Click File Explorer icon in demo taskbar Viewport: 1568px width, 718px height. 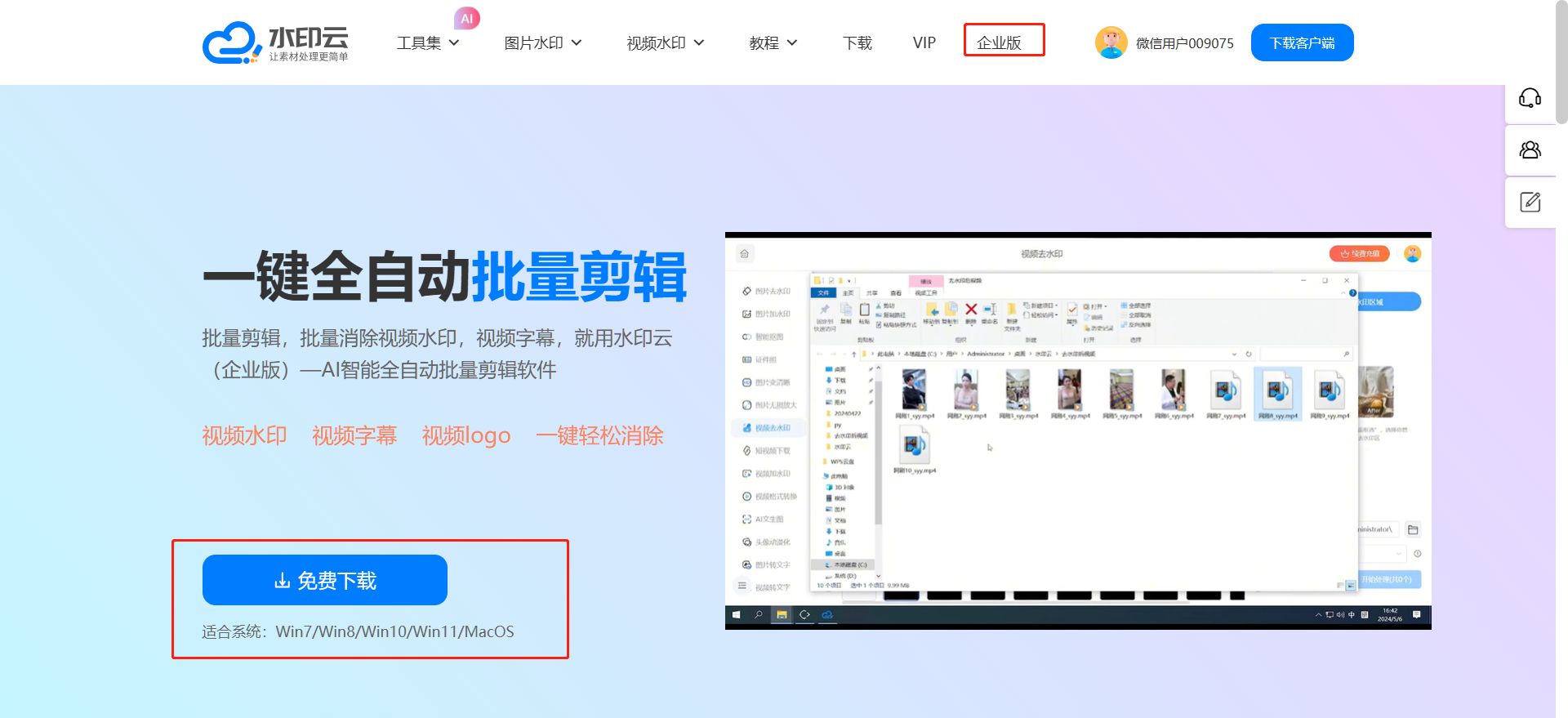pos(782,615)
